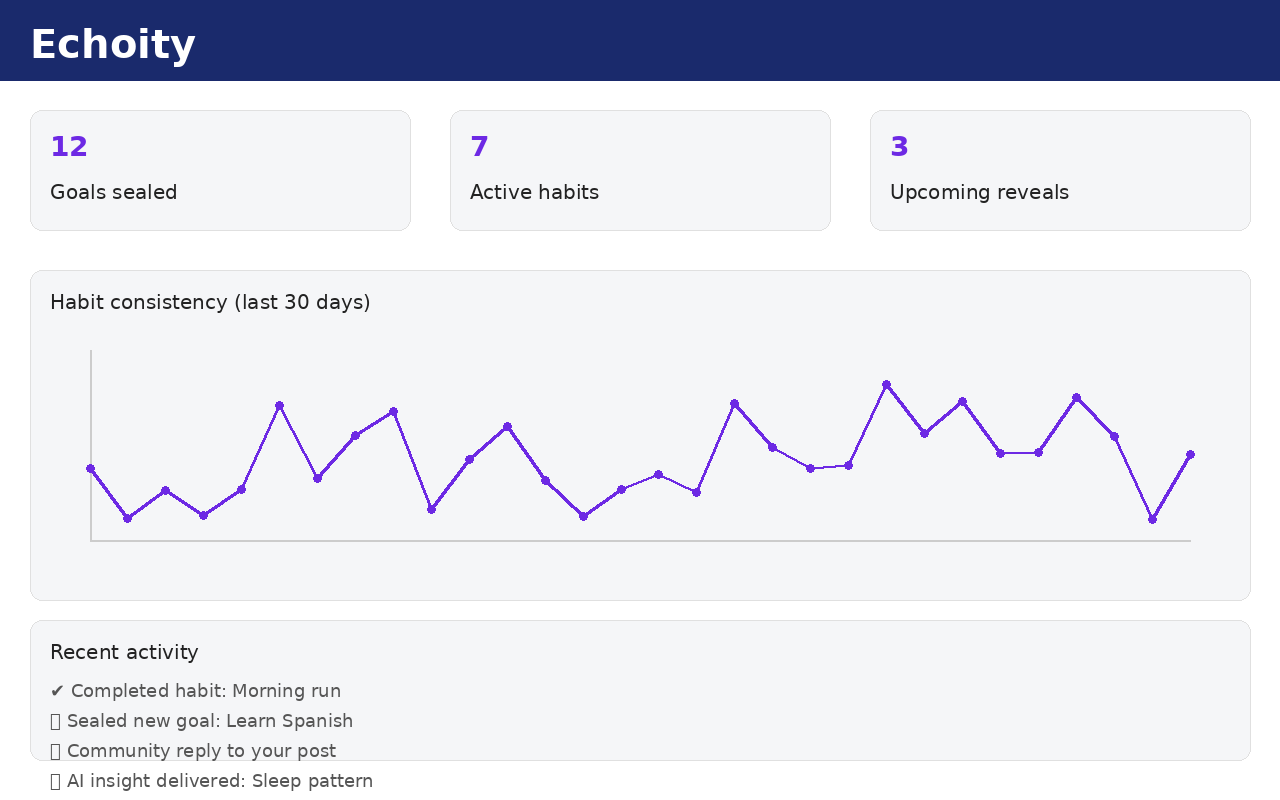Click the Goals sealed count number 12
This screenshot has width=1280, height=800.
[69, 146]
